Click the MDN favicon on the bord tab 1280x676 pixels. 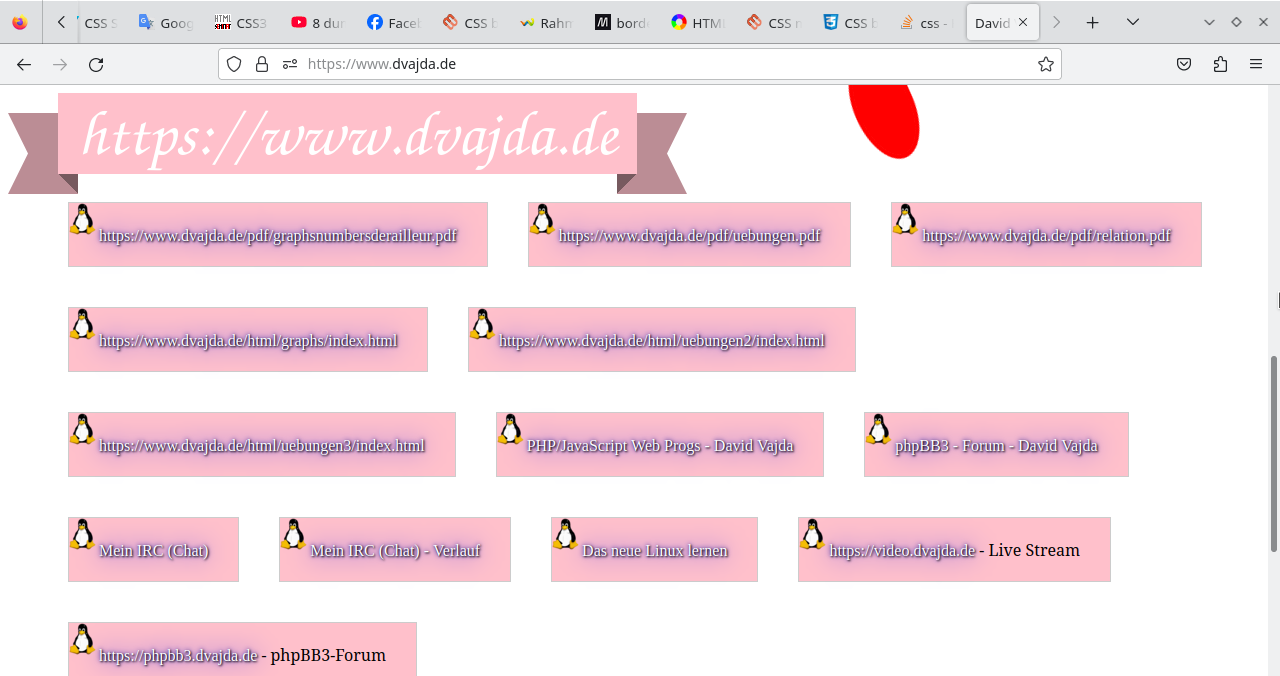pyautogui.click(x=604, y=21)
